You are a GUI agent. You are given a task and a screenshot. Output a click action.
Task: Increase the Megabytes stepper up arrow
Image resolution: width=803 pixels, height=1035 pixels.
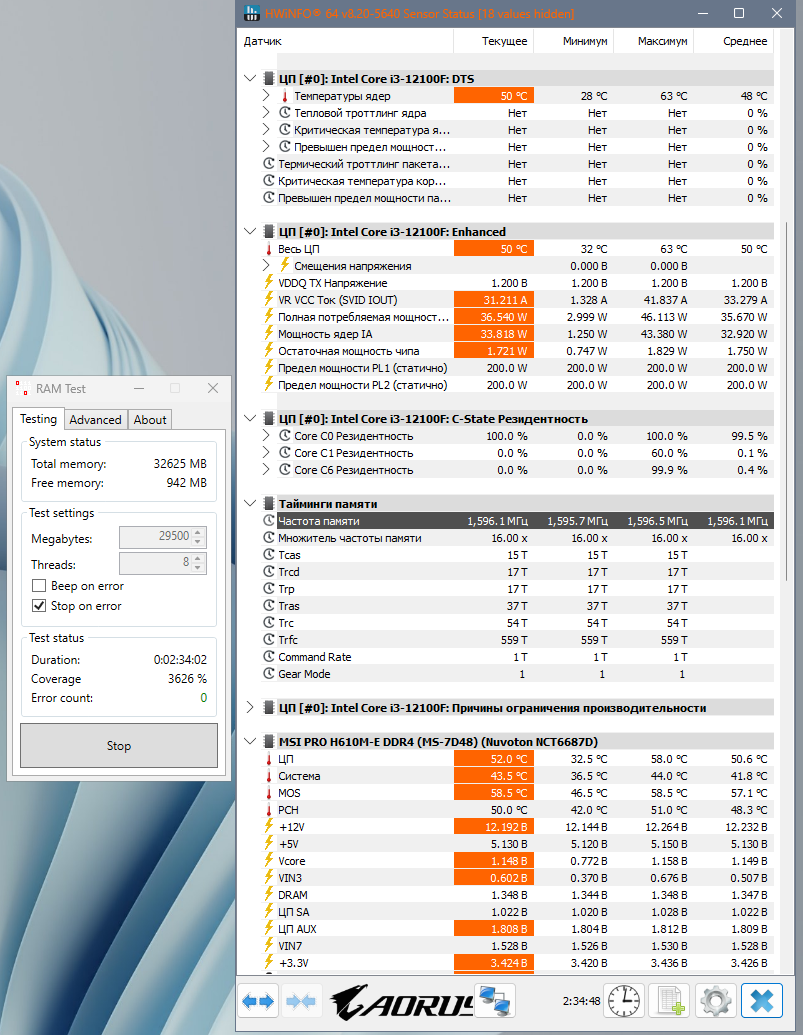pyautogui.click(x=198, y=531)
